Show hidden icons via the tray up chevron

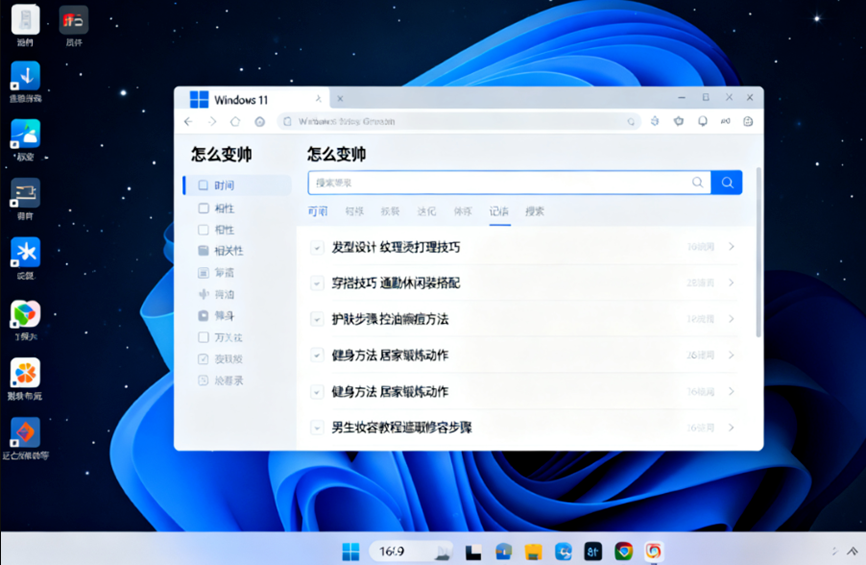click(x=852, y=551)
